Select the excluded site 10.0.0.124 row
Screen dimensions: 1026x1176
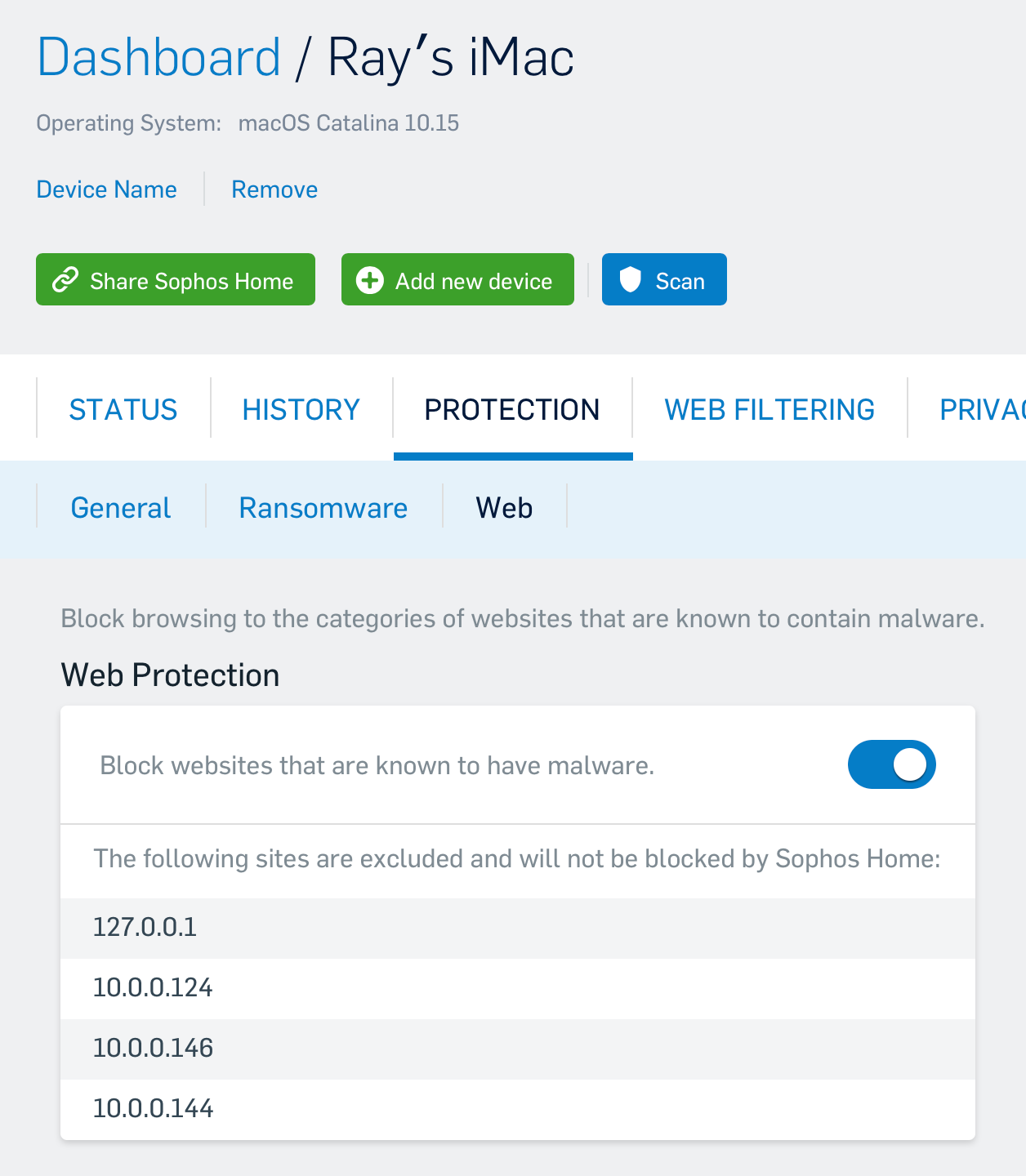tap(518, 988)
